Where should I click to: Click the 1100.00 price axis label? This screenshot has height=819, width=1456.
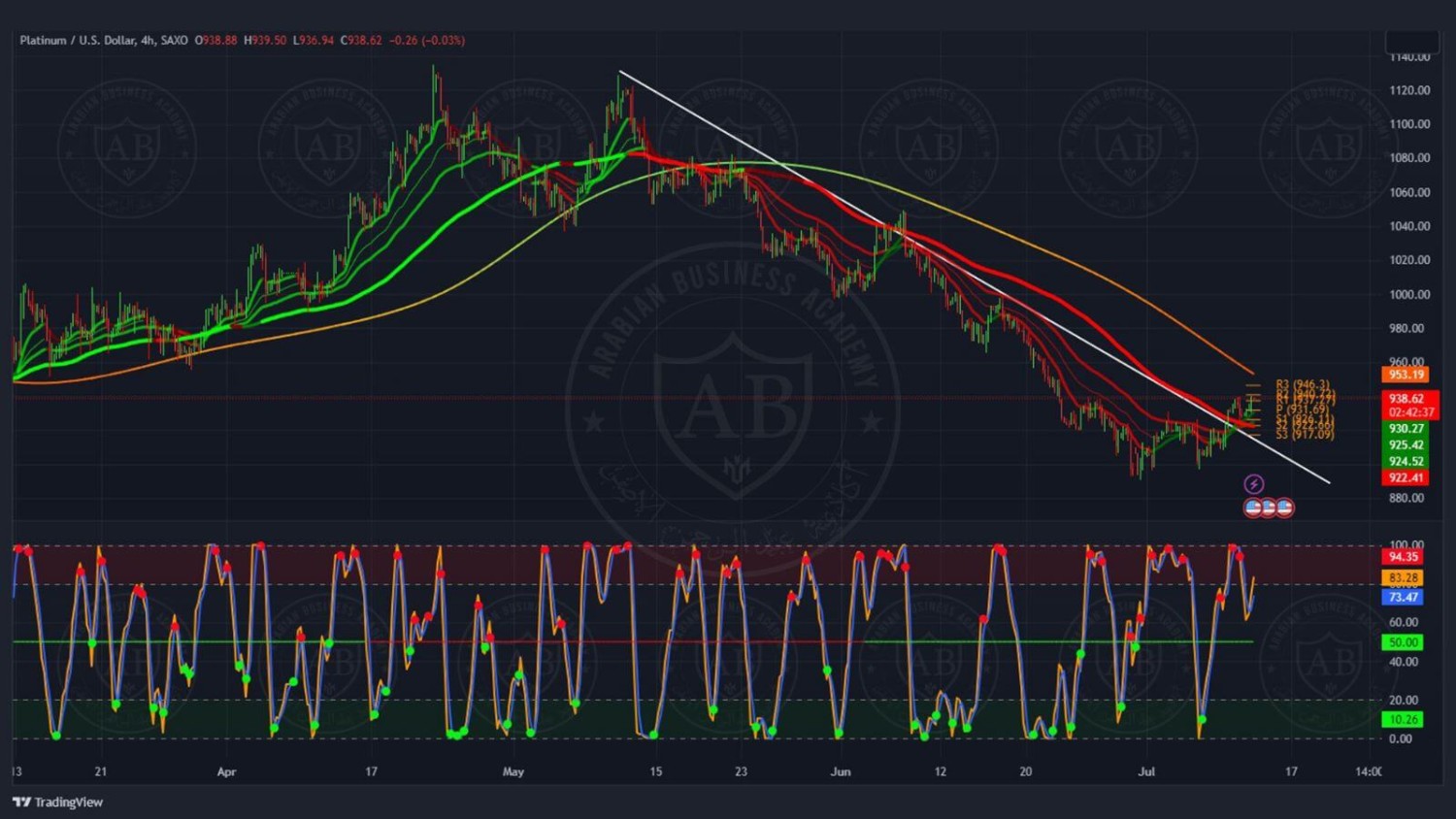coord(1409,124)
